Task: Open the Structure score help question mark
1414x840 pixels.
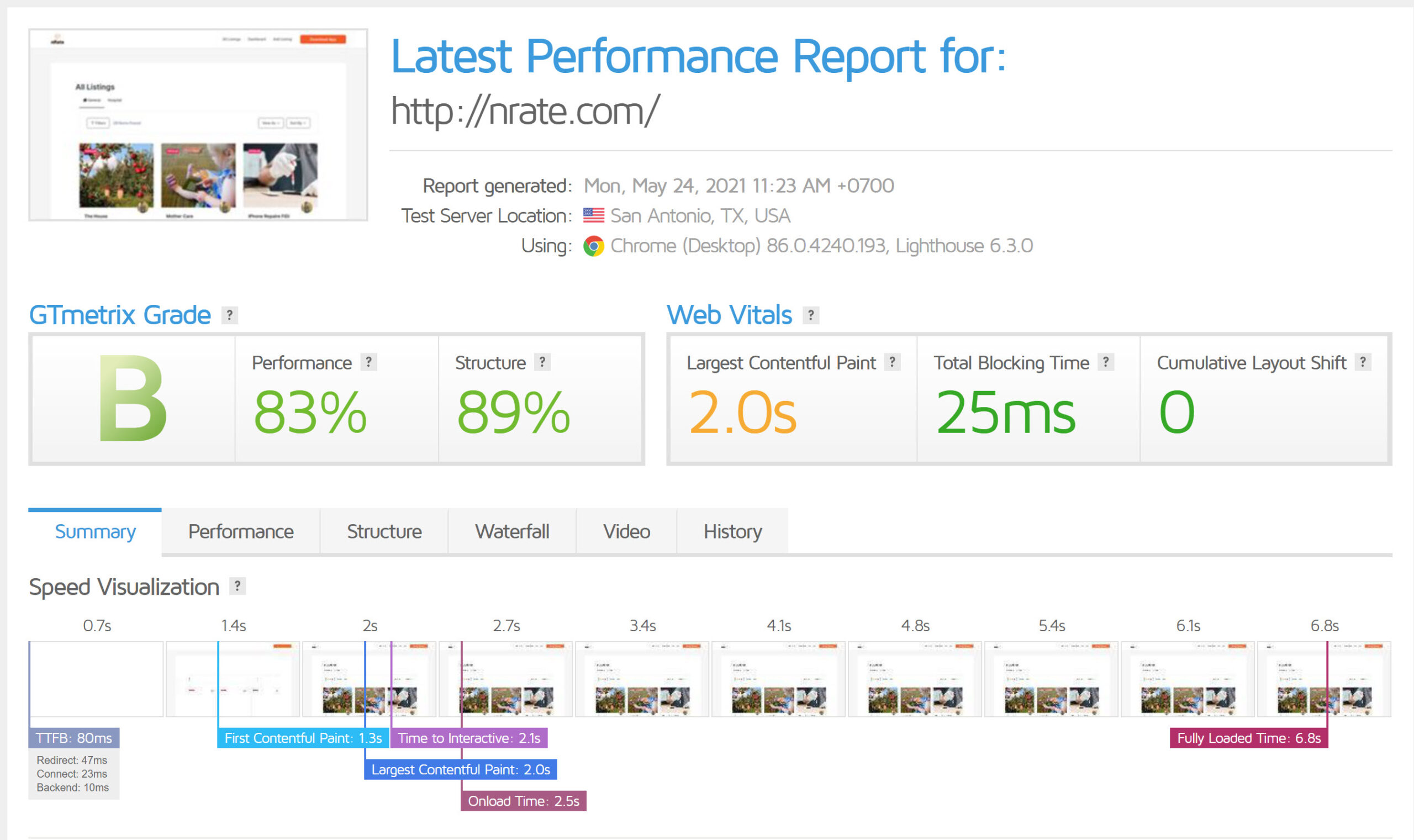Action: pos(542,362)
